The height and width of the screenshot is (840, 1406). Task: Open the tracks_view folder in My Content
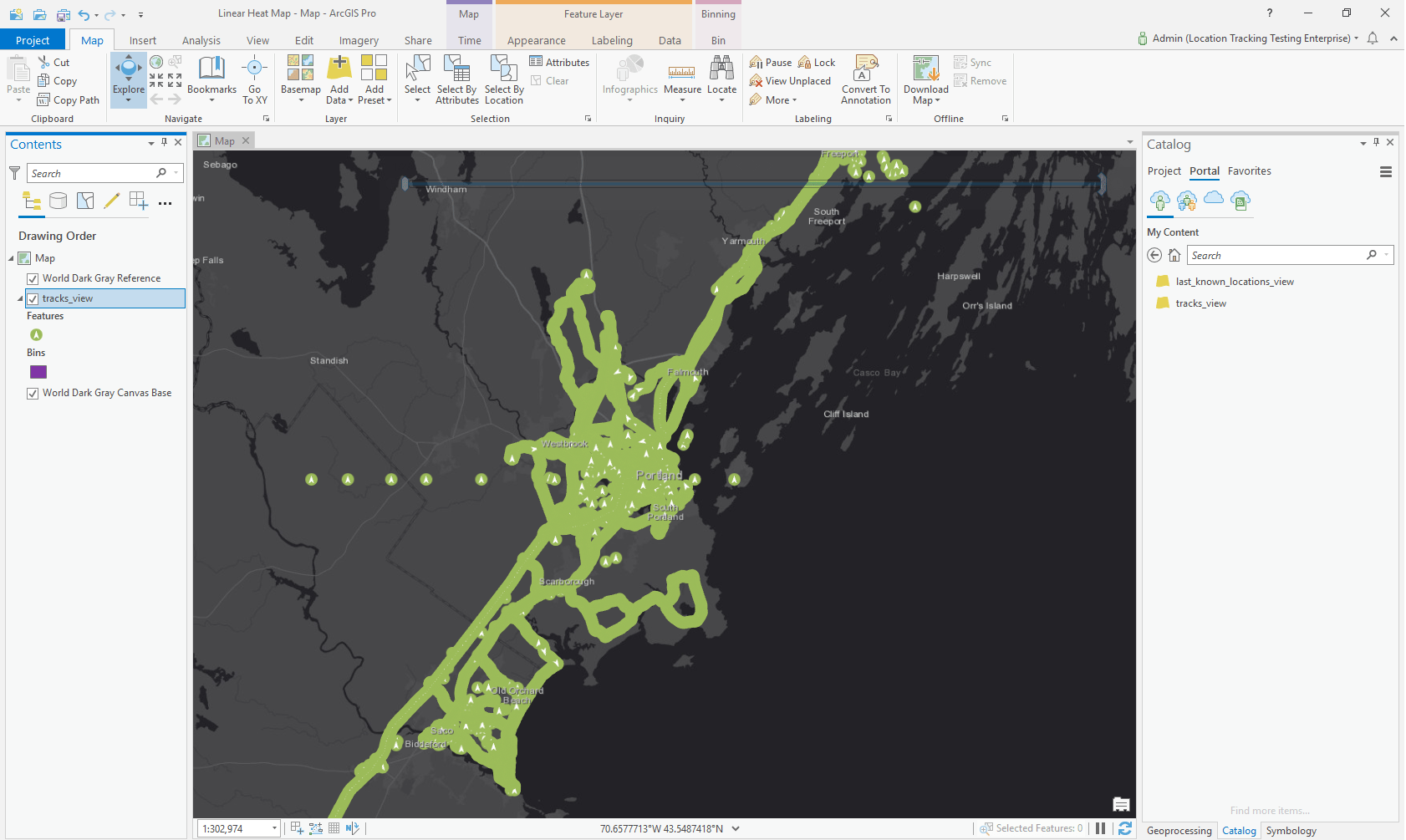point(1199,303)
